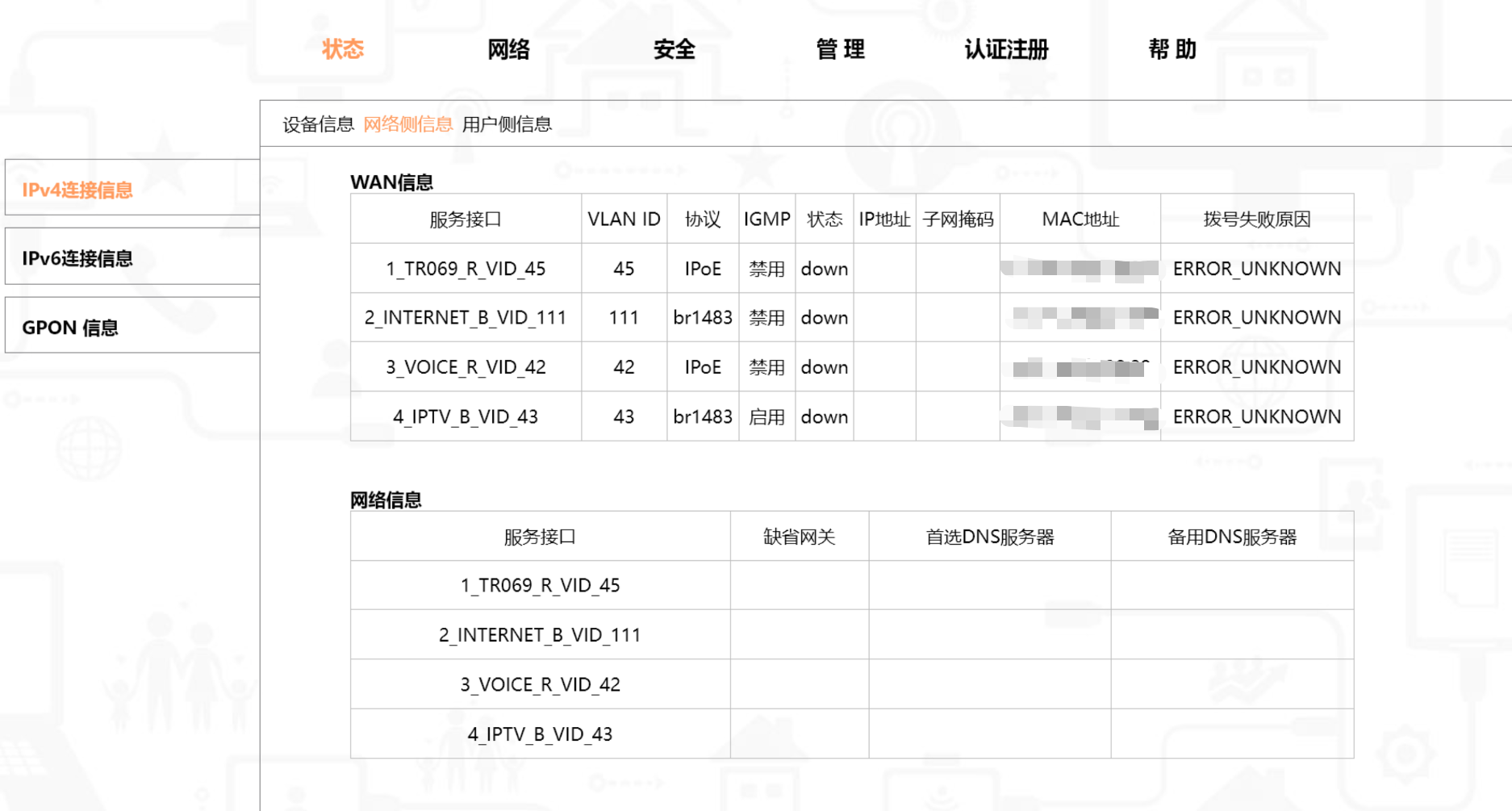Viewport: 1512px width, 811px height.
Task: Open the 管理 top menu
Action: pos(841,49)
